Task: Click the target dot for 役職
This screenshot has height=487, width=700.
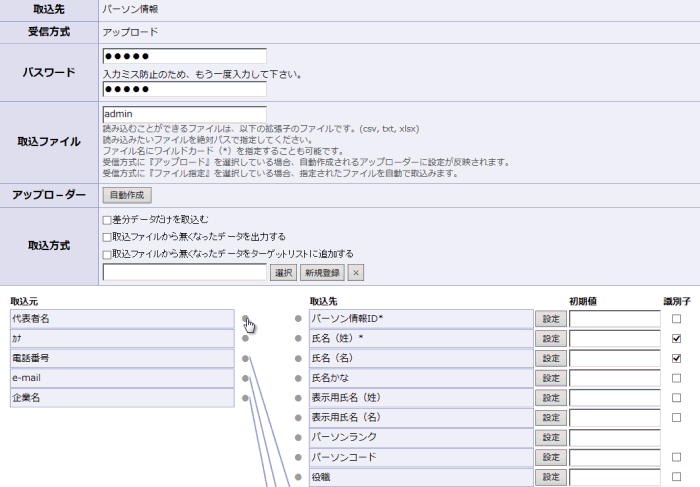Action: click(298, 477)
